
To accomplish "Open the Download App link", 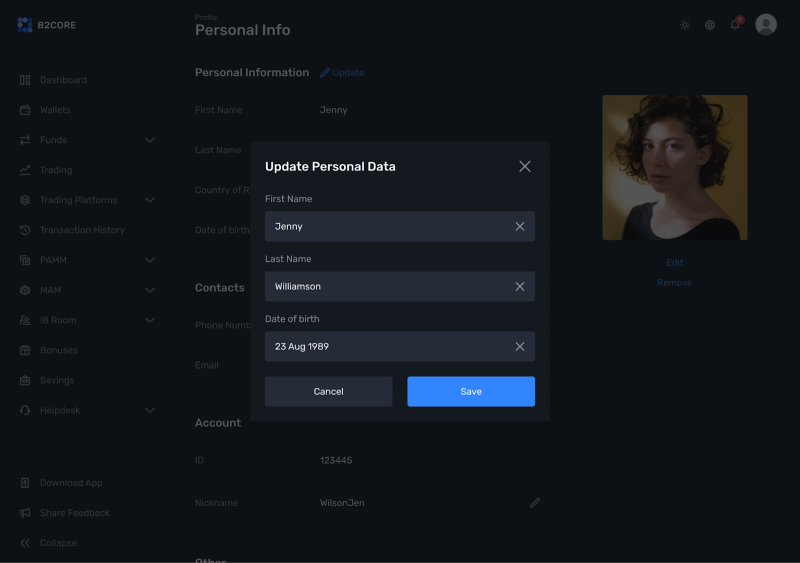I will 71,483.
